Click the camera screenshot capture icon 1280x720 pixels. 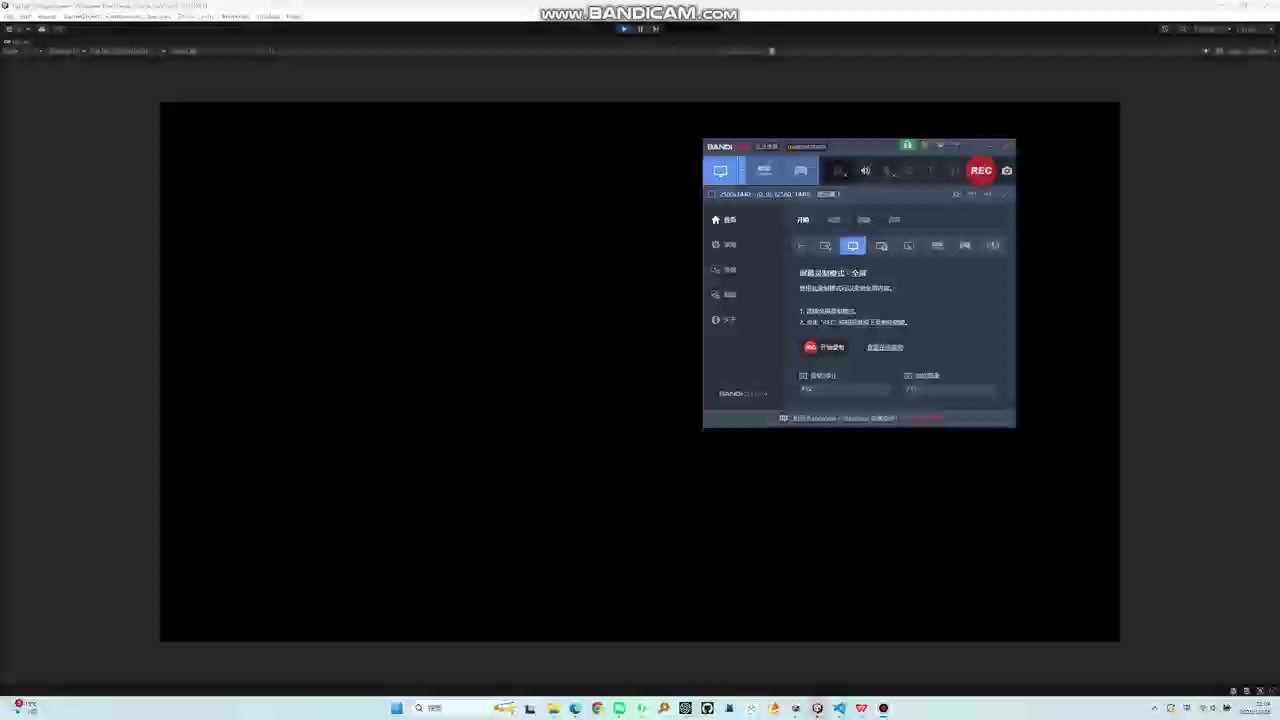(1006, 171)
